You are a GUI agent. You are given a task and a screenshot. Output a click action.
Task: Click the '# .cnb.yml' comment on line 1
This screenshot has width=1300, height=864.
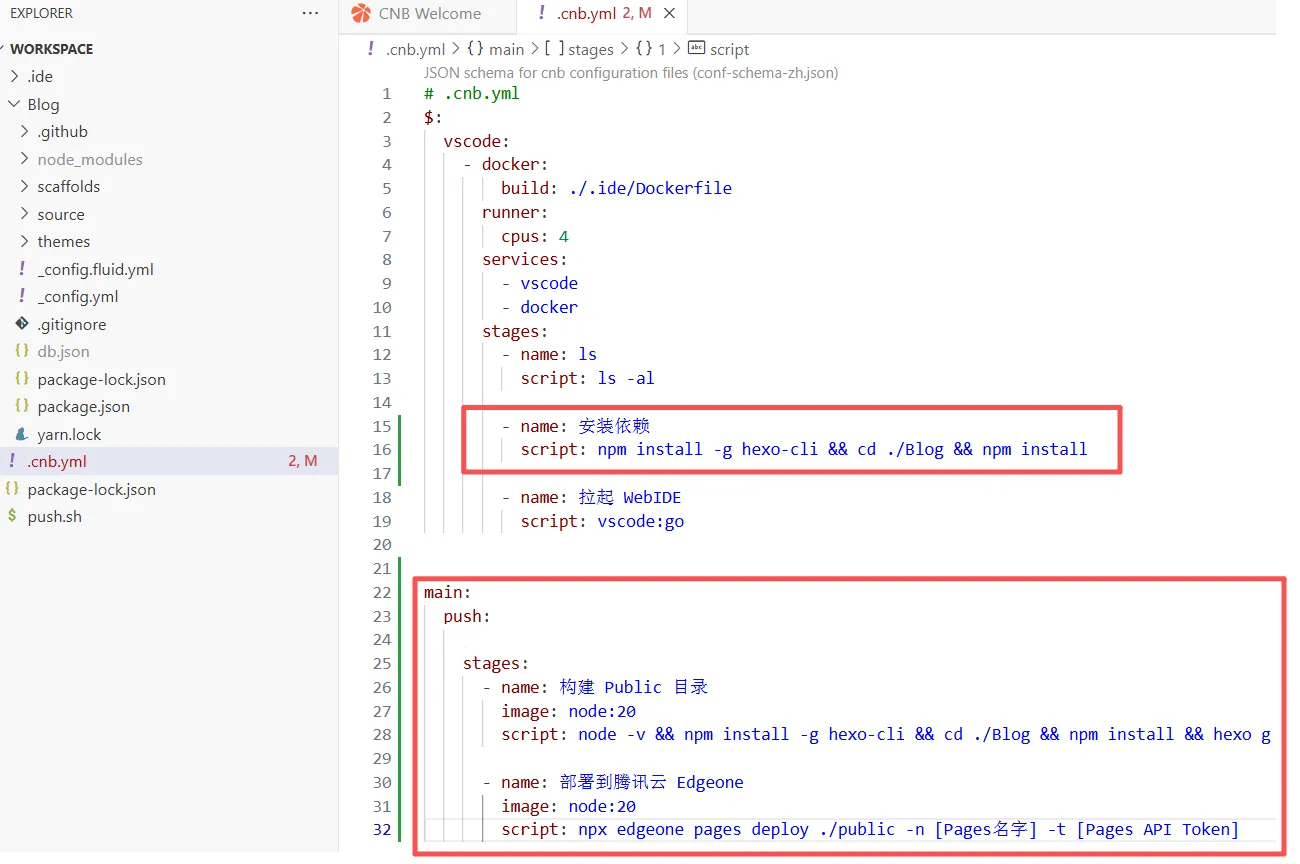click(x=472, y=94)
